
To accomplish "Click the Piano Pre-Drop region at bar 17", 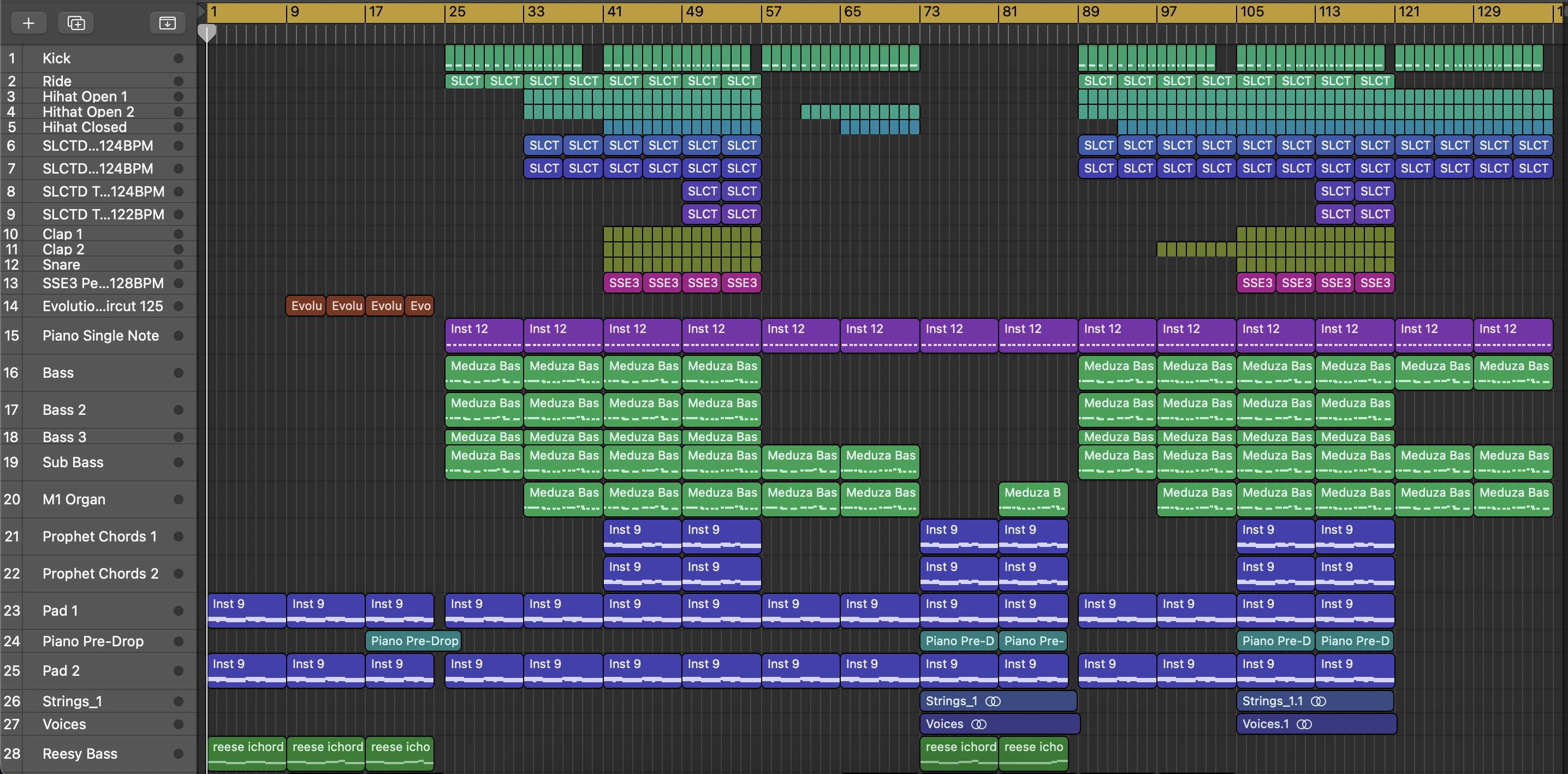I will 414,641.
